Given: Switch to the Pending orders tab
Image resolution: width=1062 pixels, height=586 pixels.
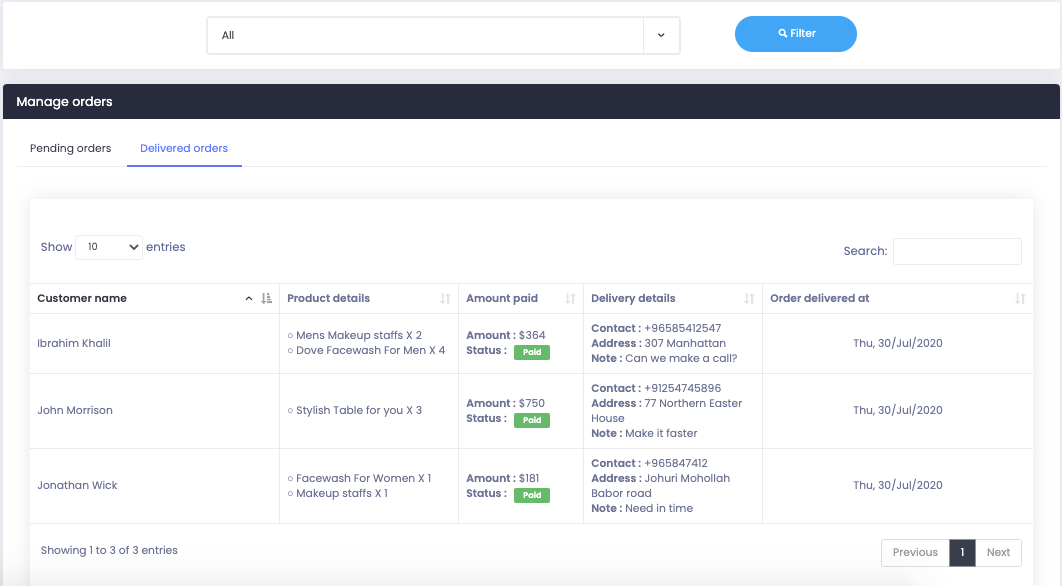Looking at the screenshot, I should [x=70, y=148].
